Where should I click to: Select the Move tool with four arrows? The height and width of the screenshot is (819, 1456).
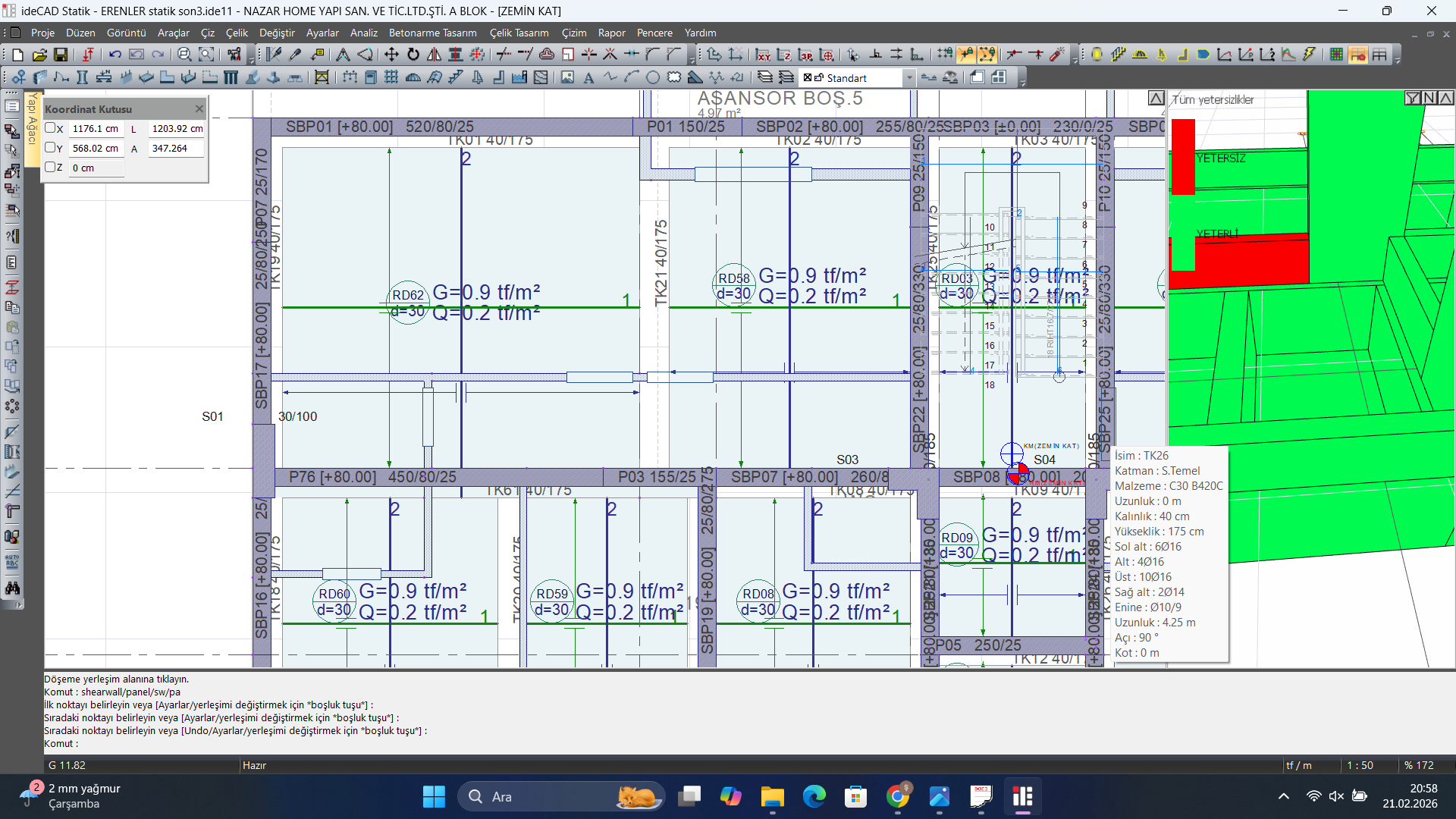click(x=391, y=55)
